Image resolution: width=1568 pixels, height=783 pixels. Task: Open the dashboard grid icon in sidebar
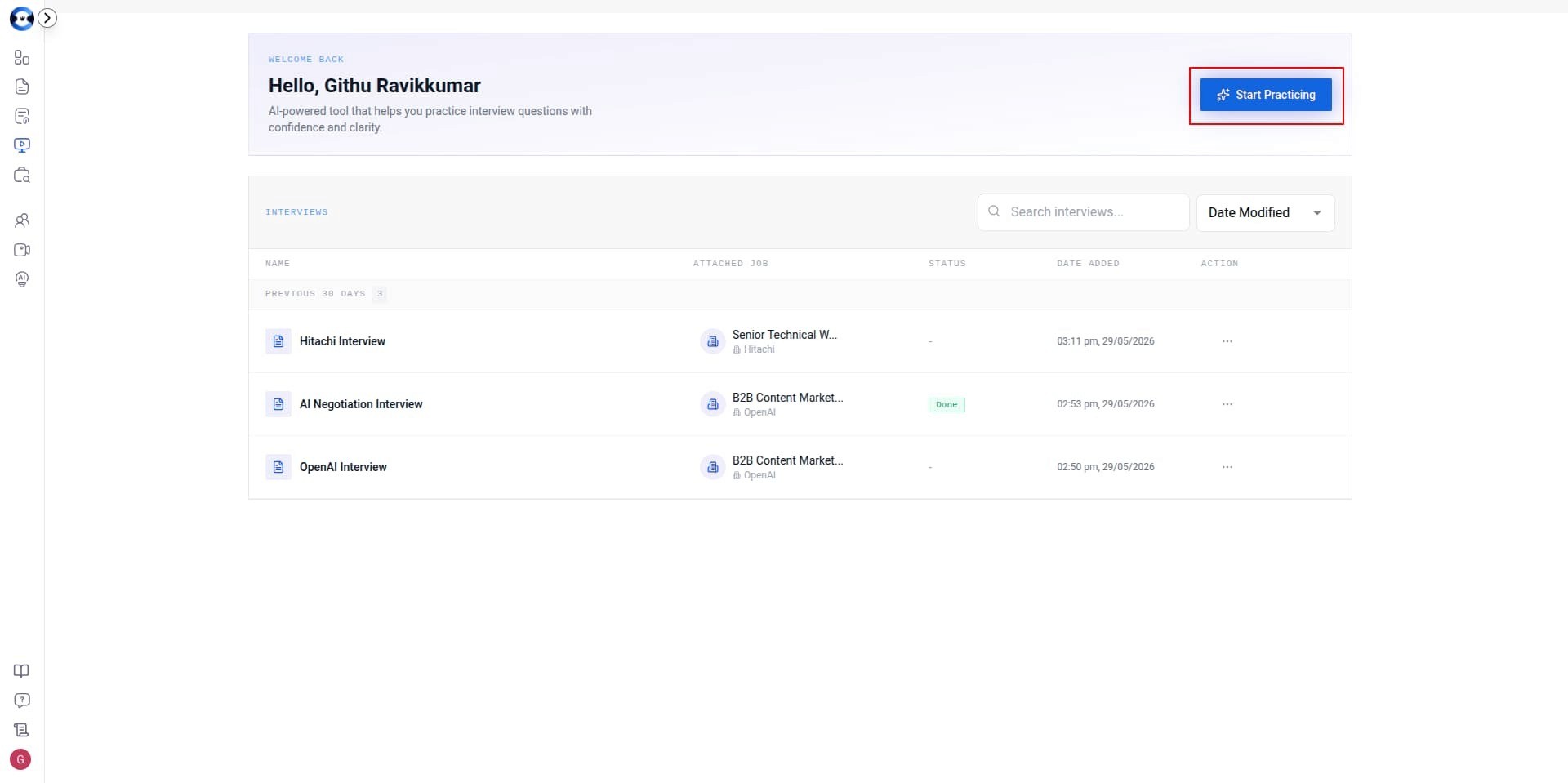[x=22, y=57]
